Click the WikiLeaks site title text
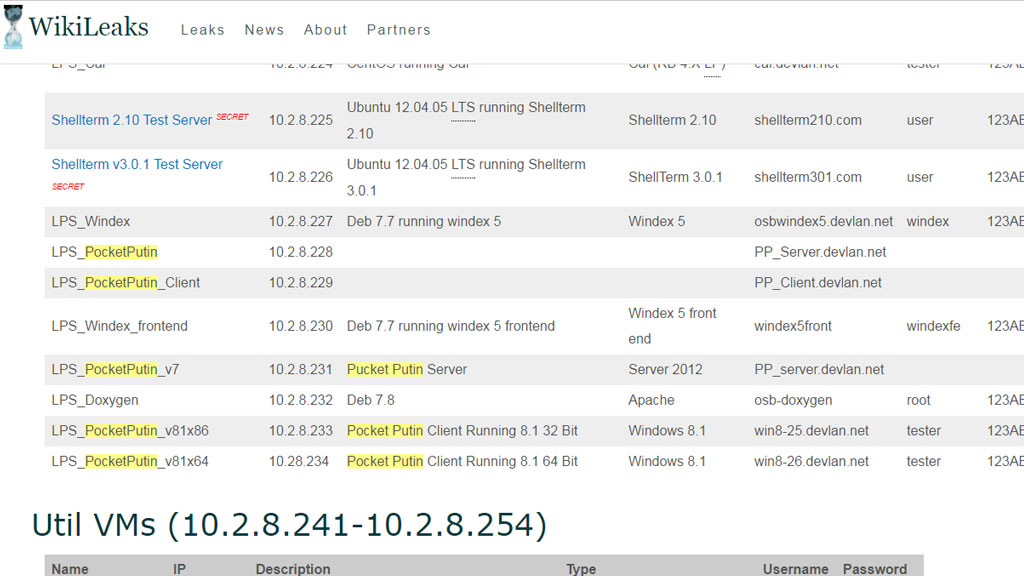The height and width of the screenshot is (576, 1024). tap(88, 27)
